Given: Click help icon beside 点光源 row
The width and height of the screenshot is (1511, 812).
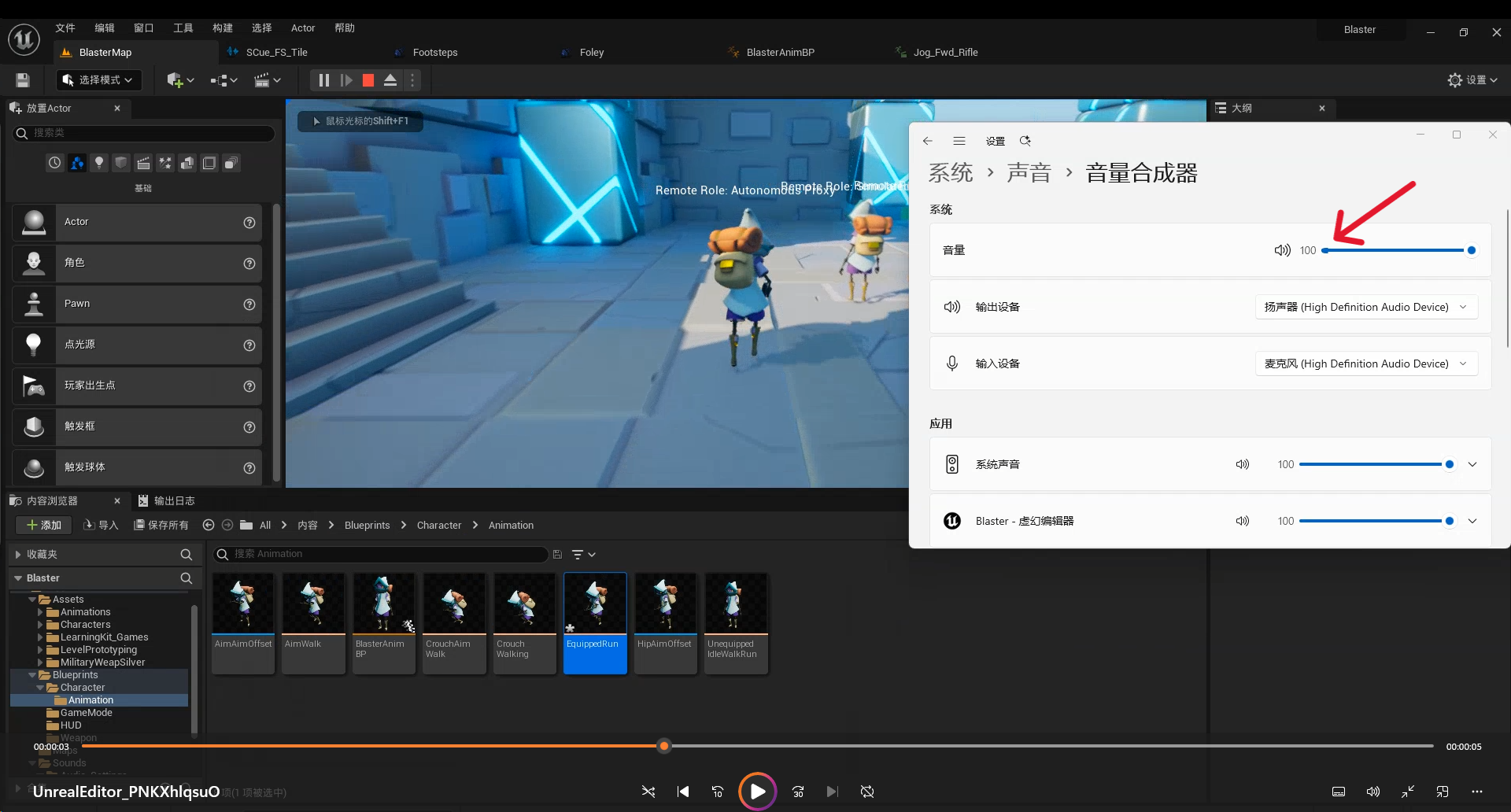Looking at the screenshot, I should pos(249,345).
